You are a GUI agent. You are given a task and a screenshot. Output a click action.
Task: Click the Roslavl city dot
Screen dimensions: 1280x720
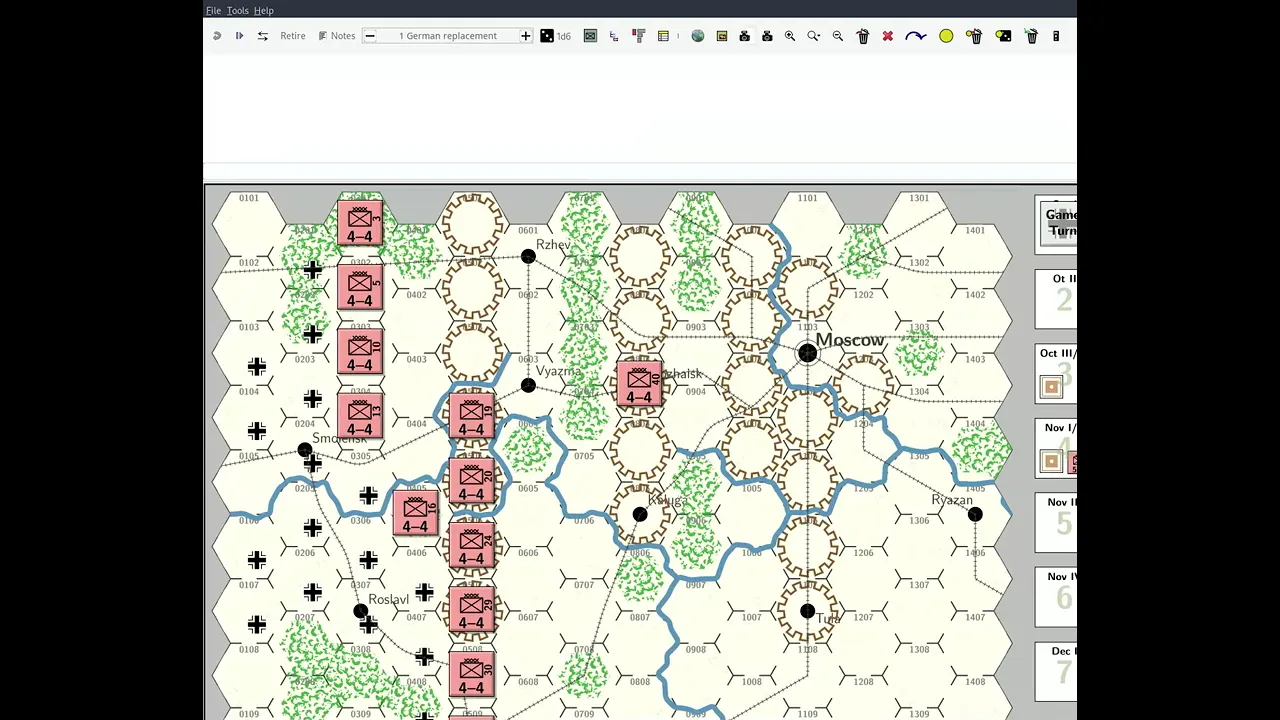(360, 611)
